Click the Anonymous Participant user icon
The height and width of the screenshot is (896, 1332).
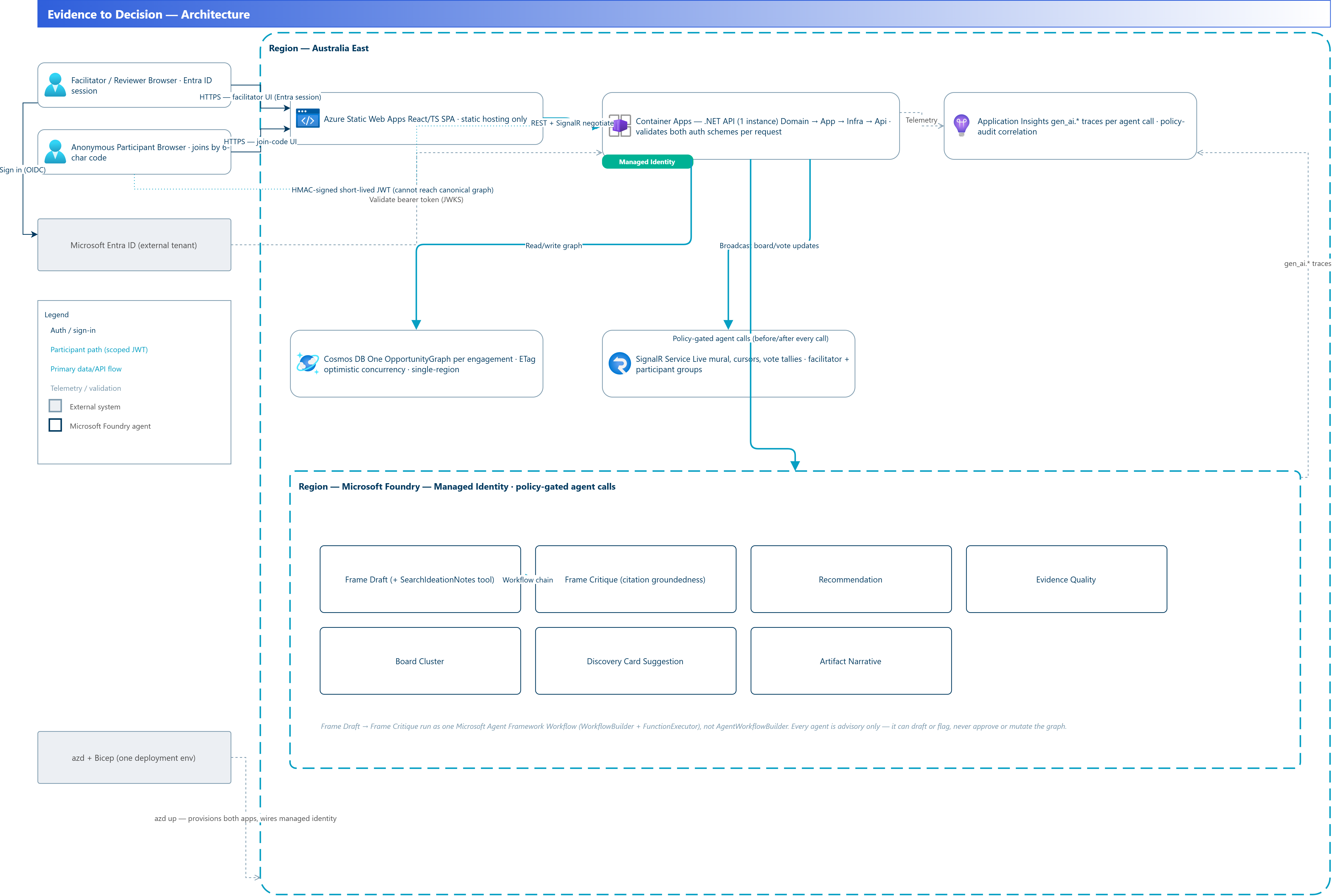tap(55, 151)
